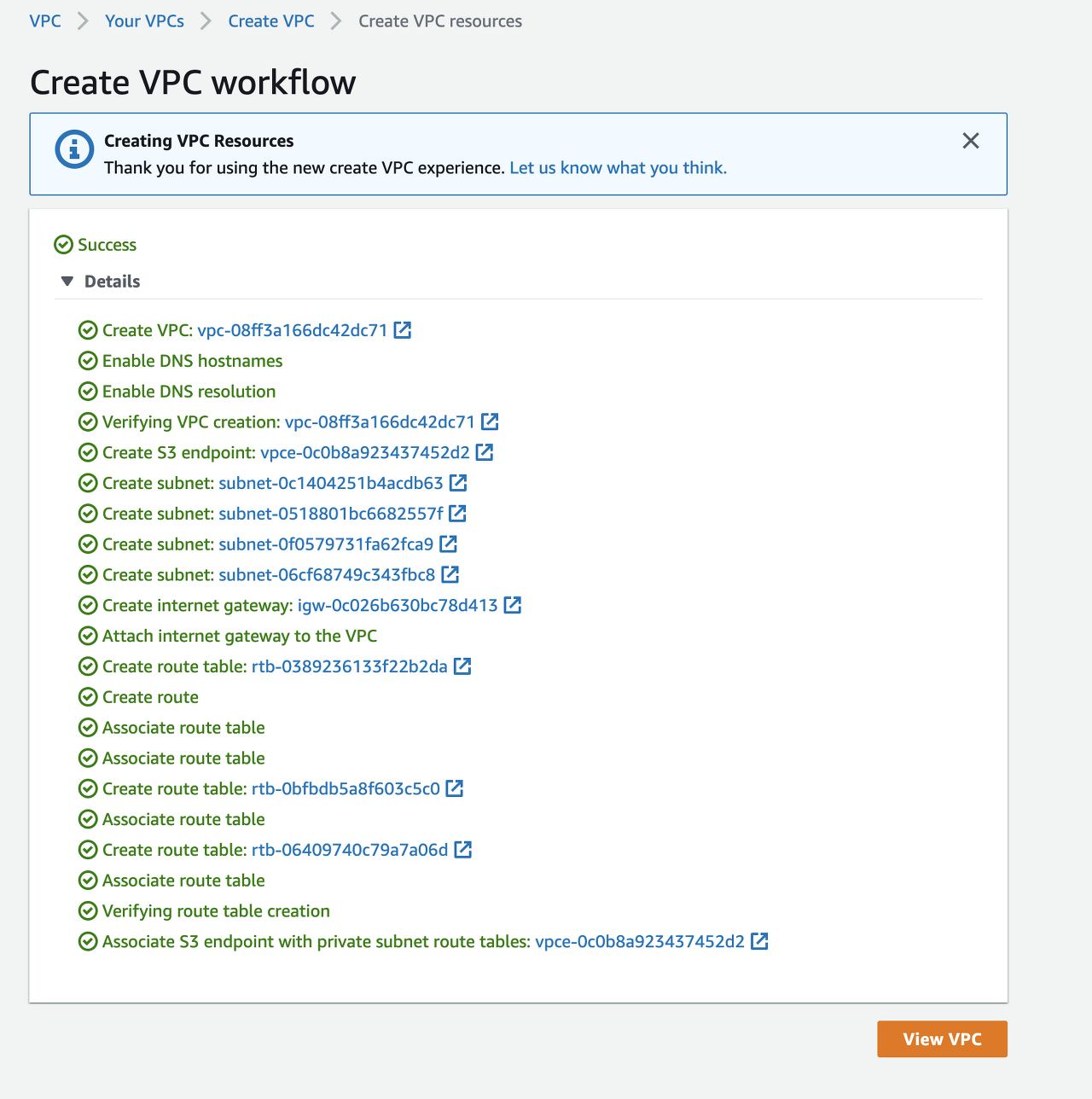
Task: Open vpce link in Associate S3 endpoint row
Action: (640, 941)
